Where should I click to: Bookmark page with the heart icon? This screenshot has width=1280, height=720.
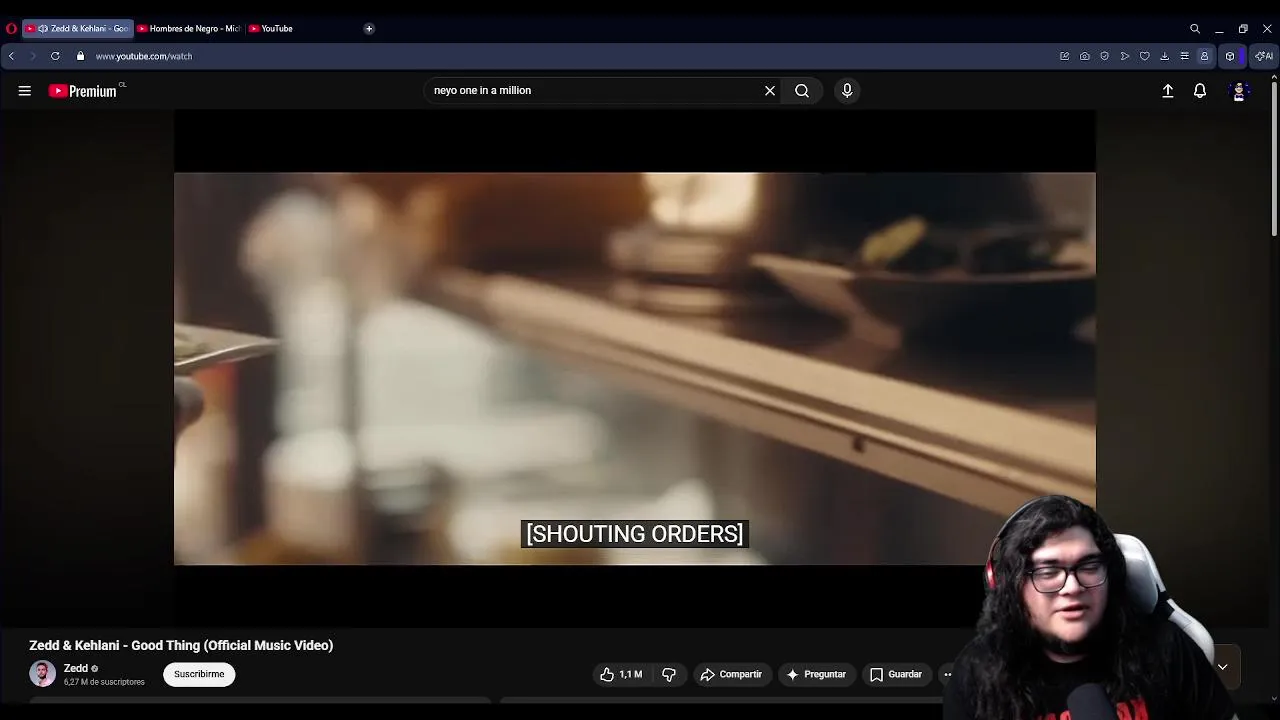(x=1145, y=56)
